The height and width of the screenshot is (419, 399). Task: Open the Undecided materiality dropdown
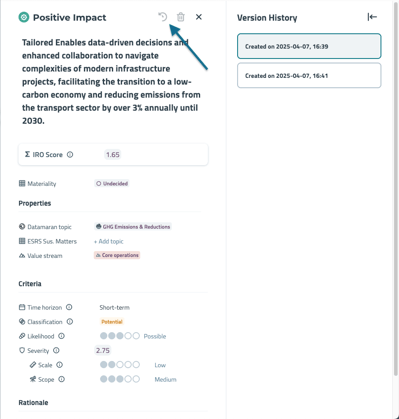point(112,183)
